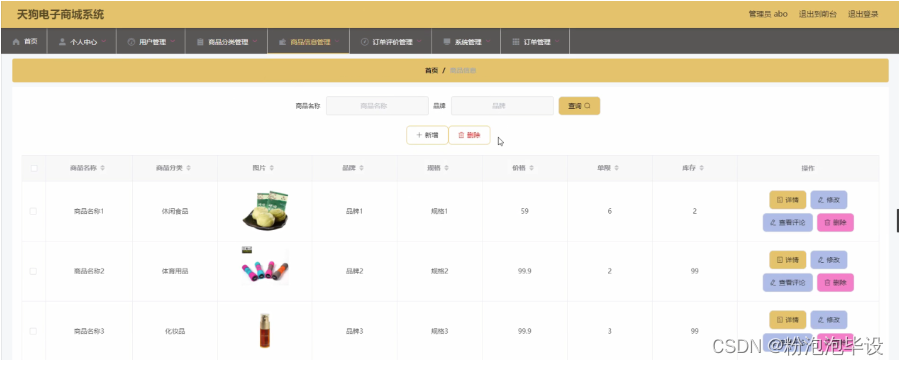Focus the 品牌 search field
This screenshot has height=365, width=899.
pos(502,106)
